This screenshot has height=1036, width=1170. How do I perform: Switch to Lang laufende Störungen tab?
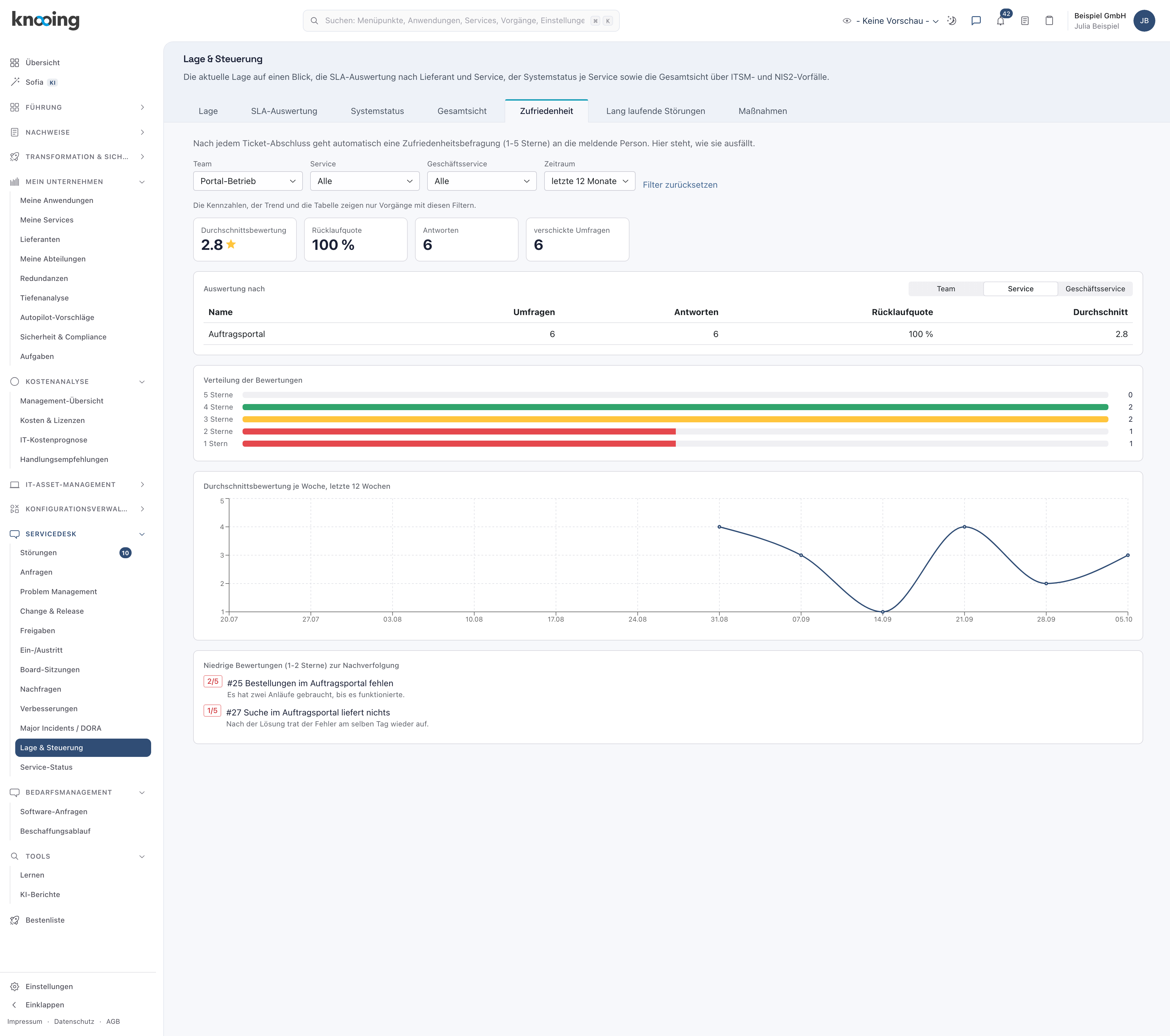click(x=655, y=111)
